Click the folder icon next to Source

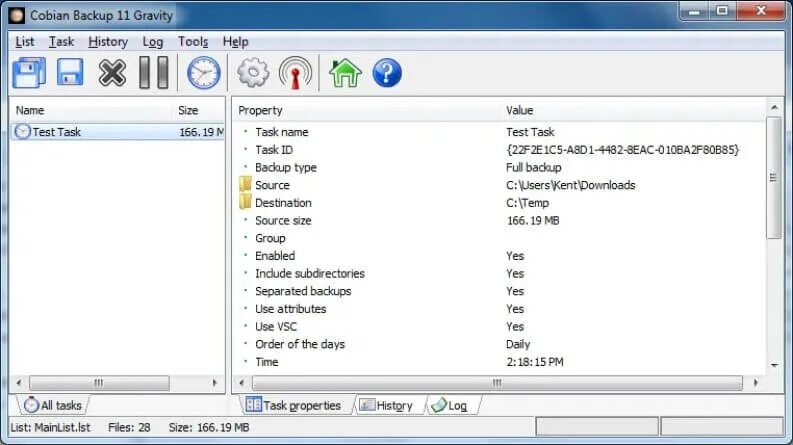pyautogui.click(x=245, y=185)
